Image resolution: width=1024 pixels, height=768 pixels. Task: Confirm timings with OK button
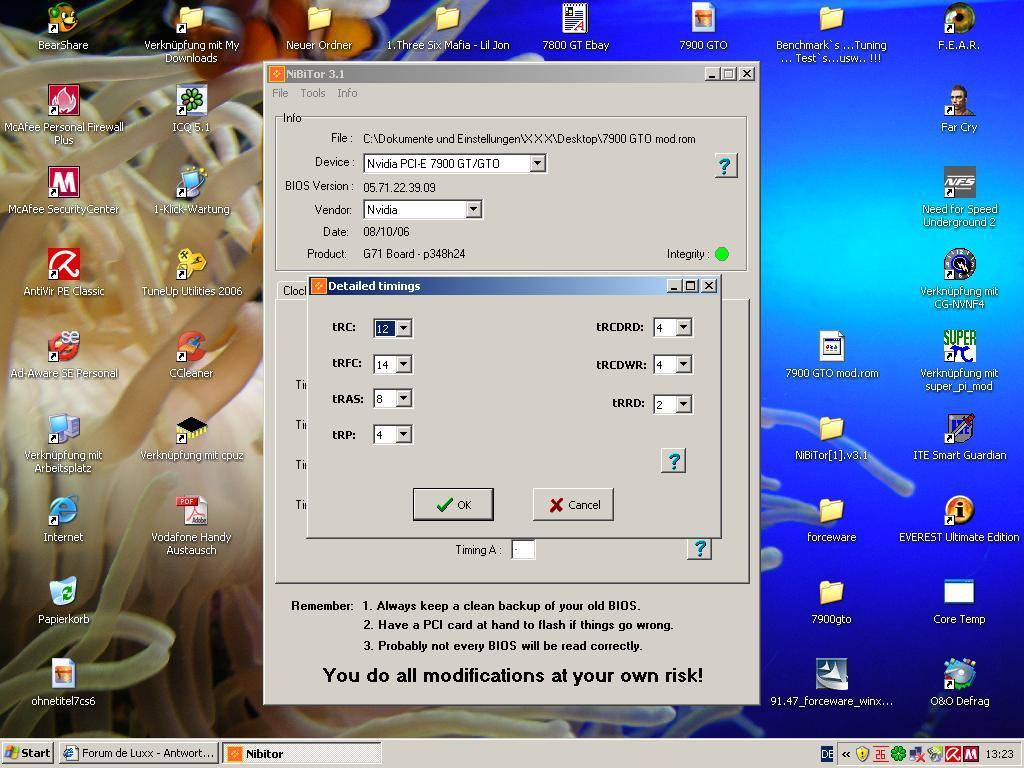pos(453,504)
